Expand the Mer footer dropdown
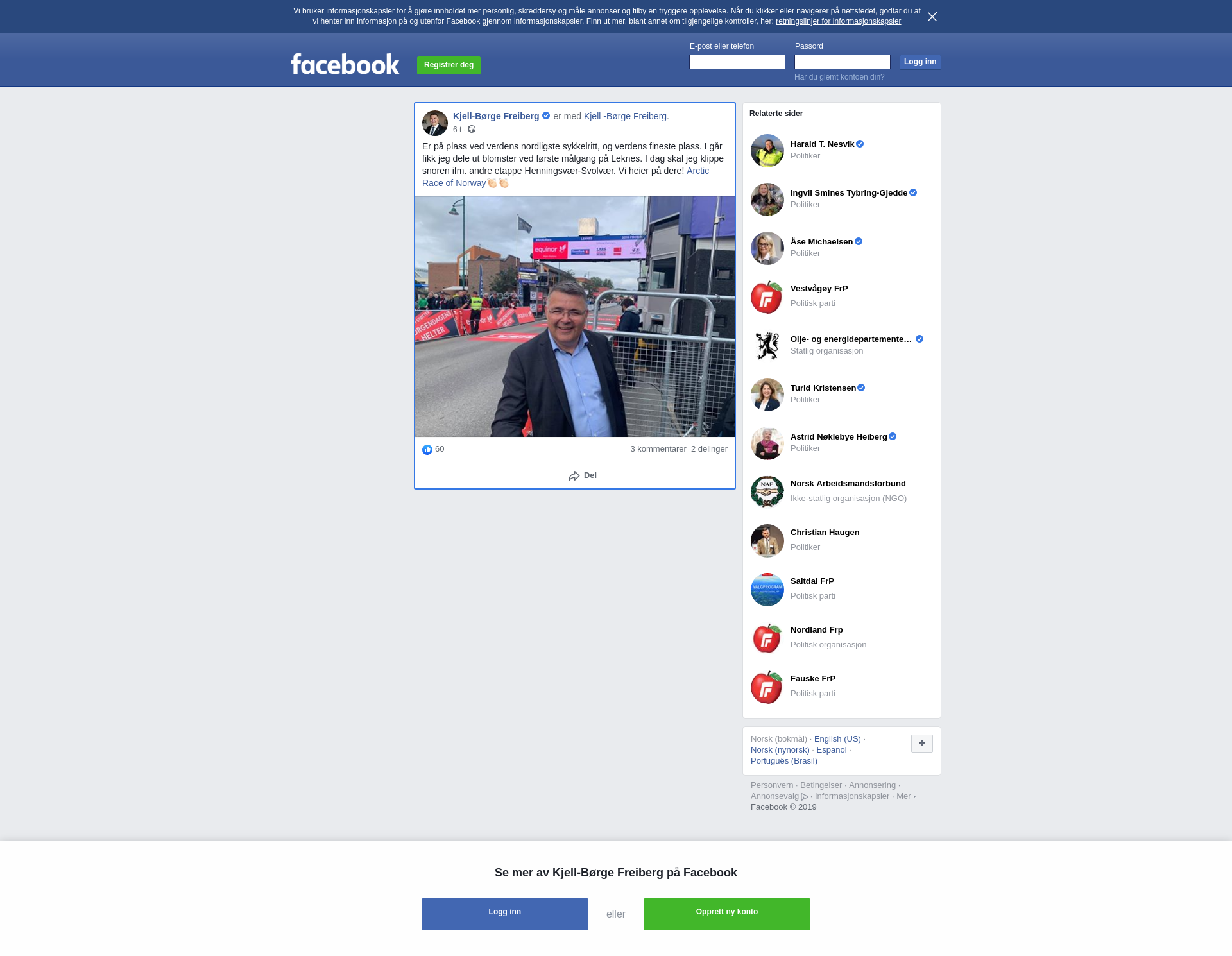1232x956 pixels. click(906, 796)
